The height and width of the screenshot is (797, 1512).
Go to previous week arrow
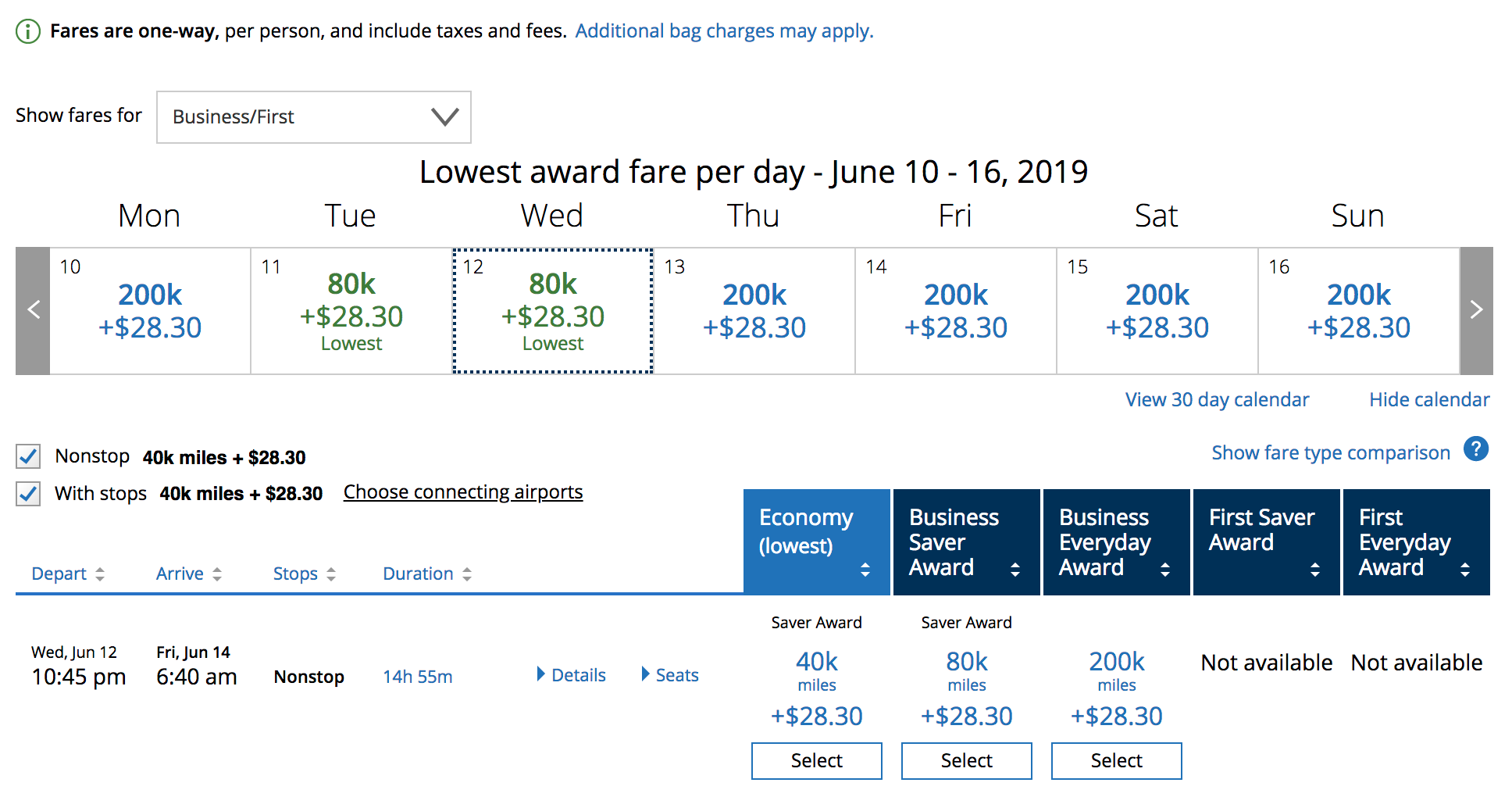coord(33,310)
